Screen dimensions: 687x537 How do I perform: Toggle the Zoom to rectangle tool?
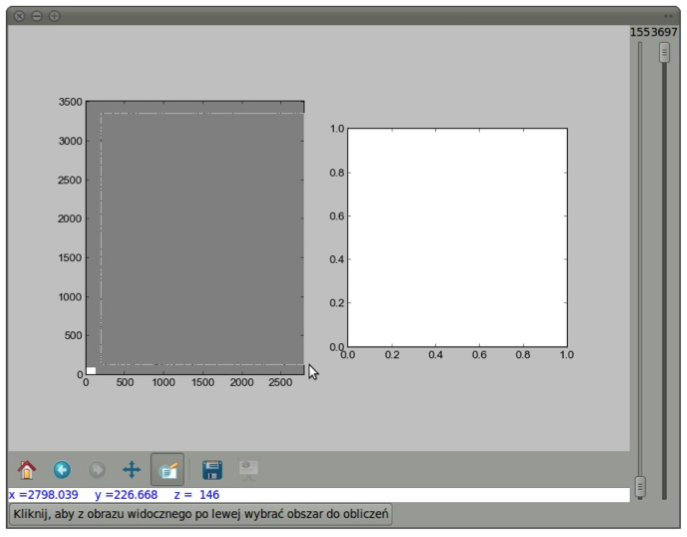167,468
